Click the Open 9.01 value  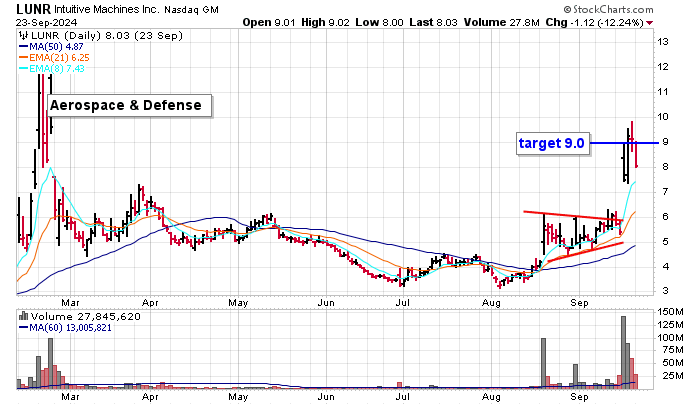[269, 22]
